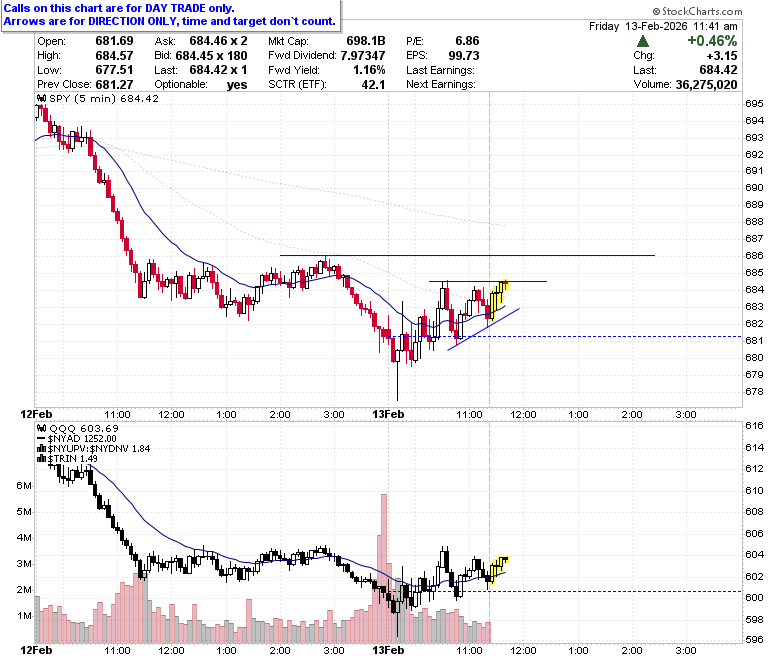Click the orange dashed vertical time marker
This screenshot has height=659, width=780.
point(489,249)
